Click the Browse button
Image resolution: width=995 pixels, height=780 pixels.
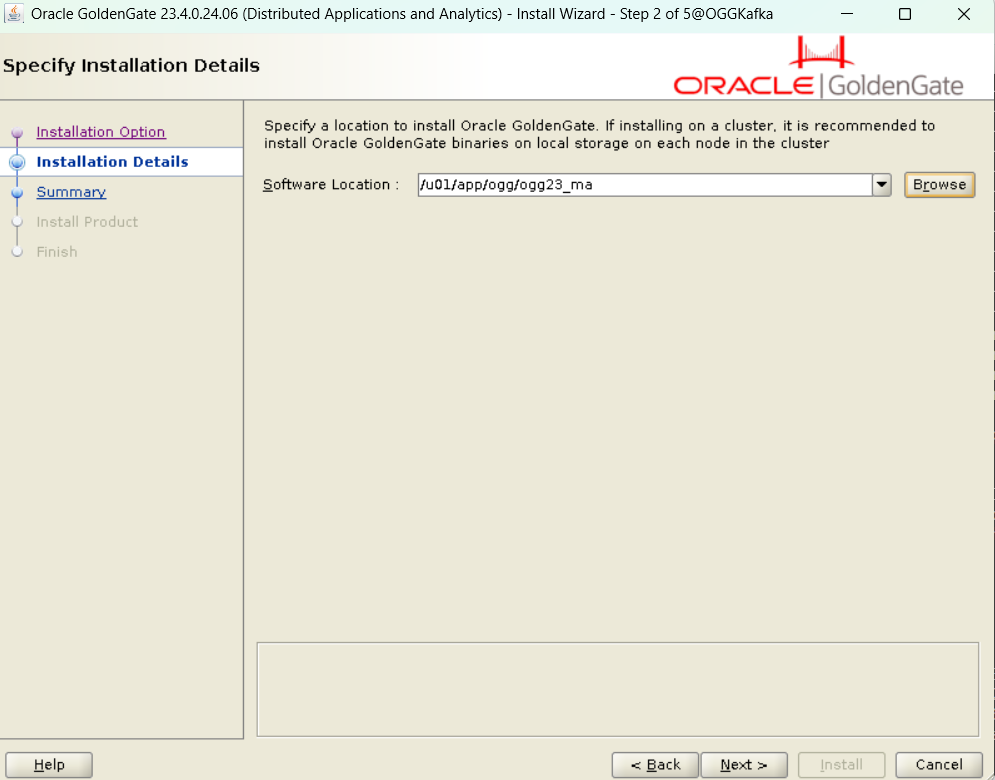point(939,185)
